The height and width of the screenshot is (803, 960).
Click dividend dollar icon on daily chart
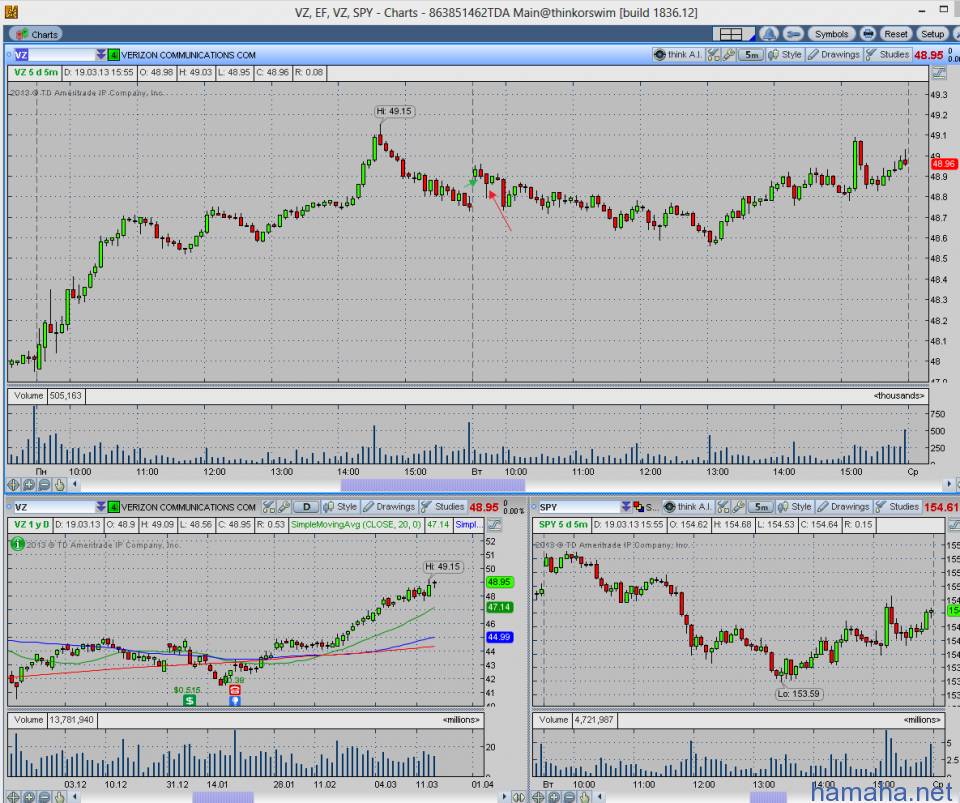190,700
